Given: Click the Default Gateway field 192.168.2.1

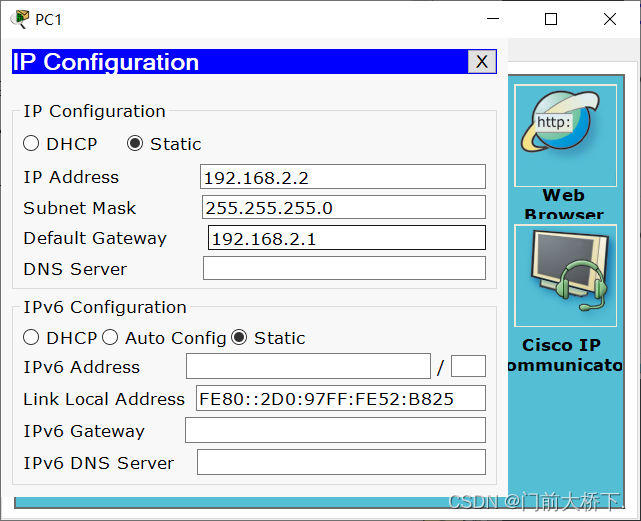Looking at the screenshot, I should pyautogui.click(x=347, y=238).
